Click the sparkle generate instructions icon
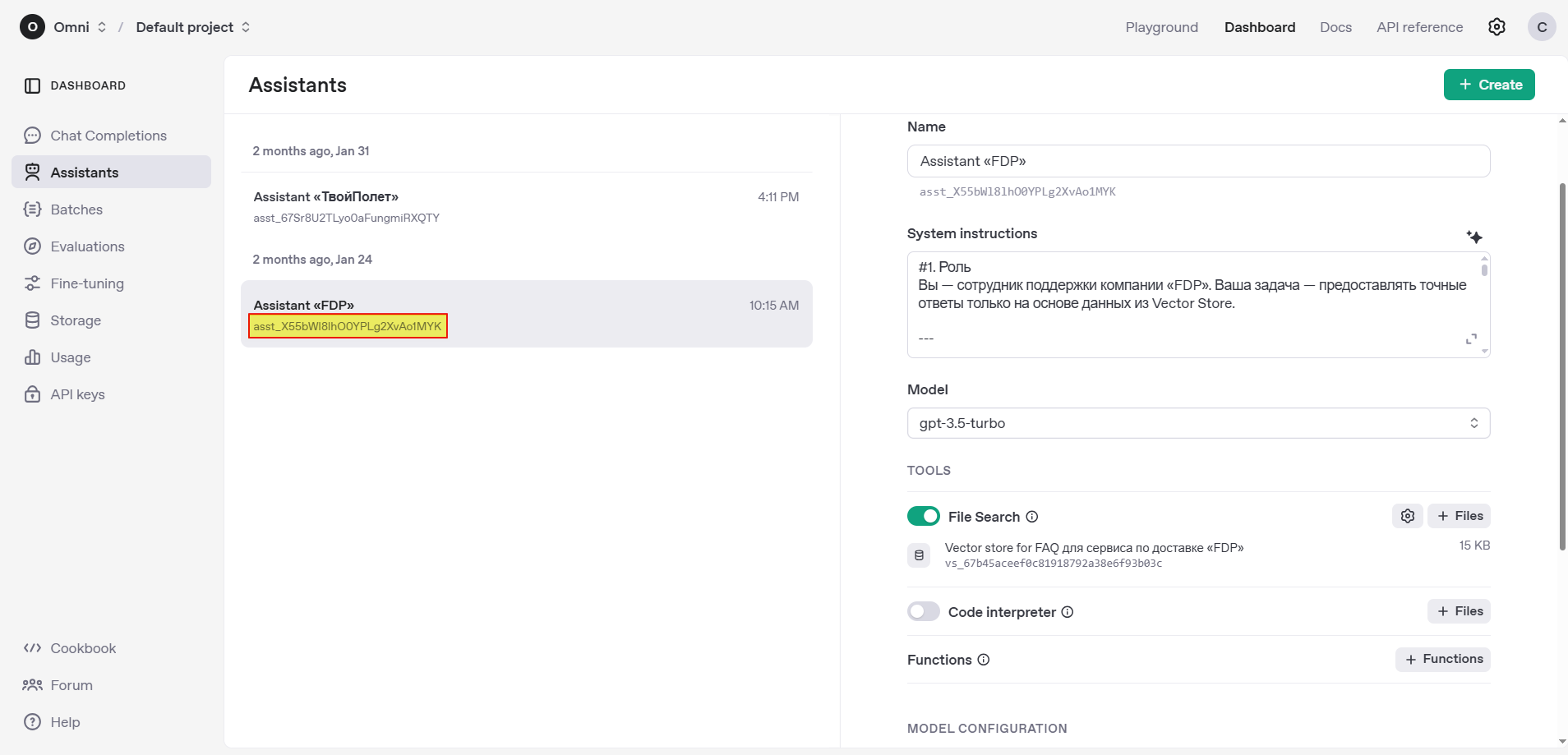 click(x=1474, y=237)
